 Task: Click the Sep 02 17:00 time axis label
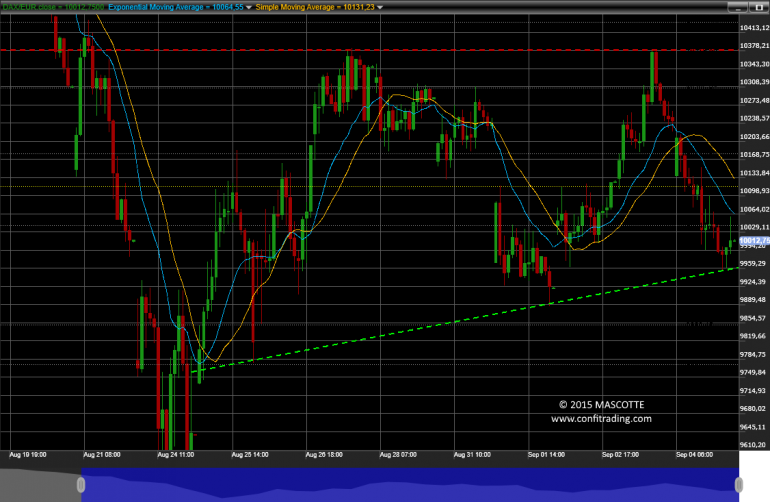pos(621,455)
